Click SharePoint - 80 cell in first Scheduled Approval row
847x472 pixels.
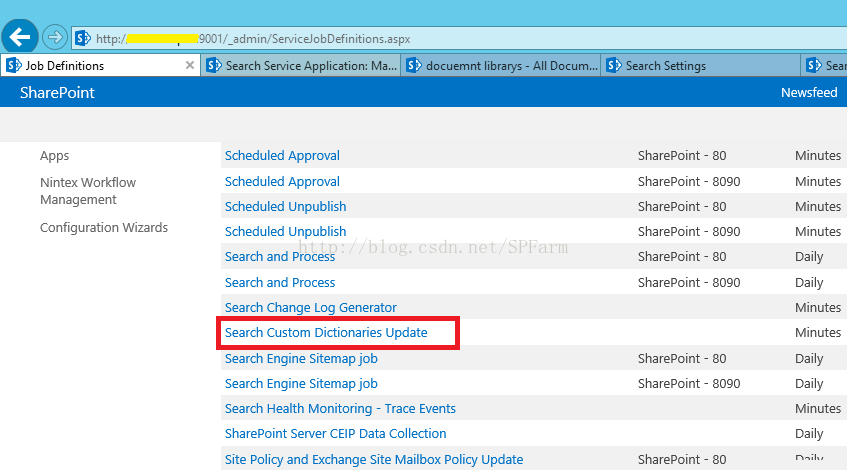[x=682, y=156]
